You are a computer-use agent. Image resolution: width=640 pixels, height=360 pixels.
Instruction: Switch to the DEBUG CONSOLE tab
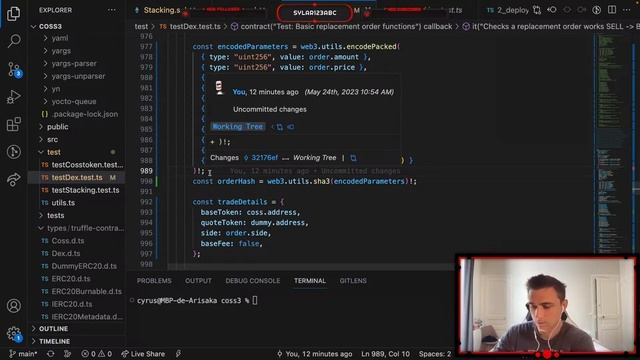(253, 281)
